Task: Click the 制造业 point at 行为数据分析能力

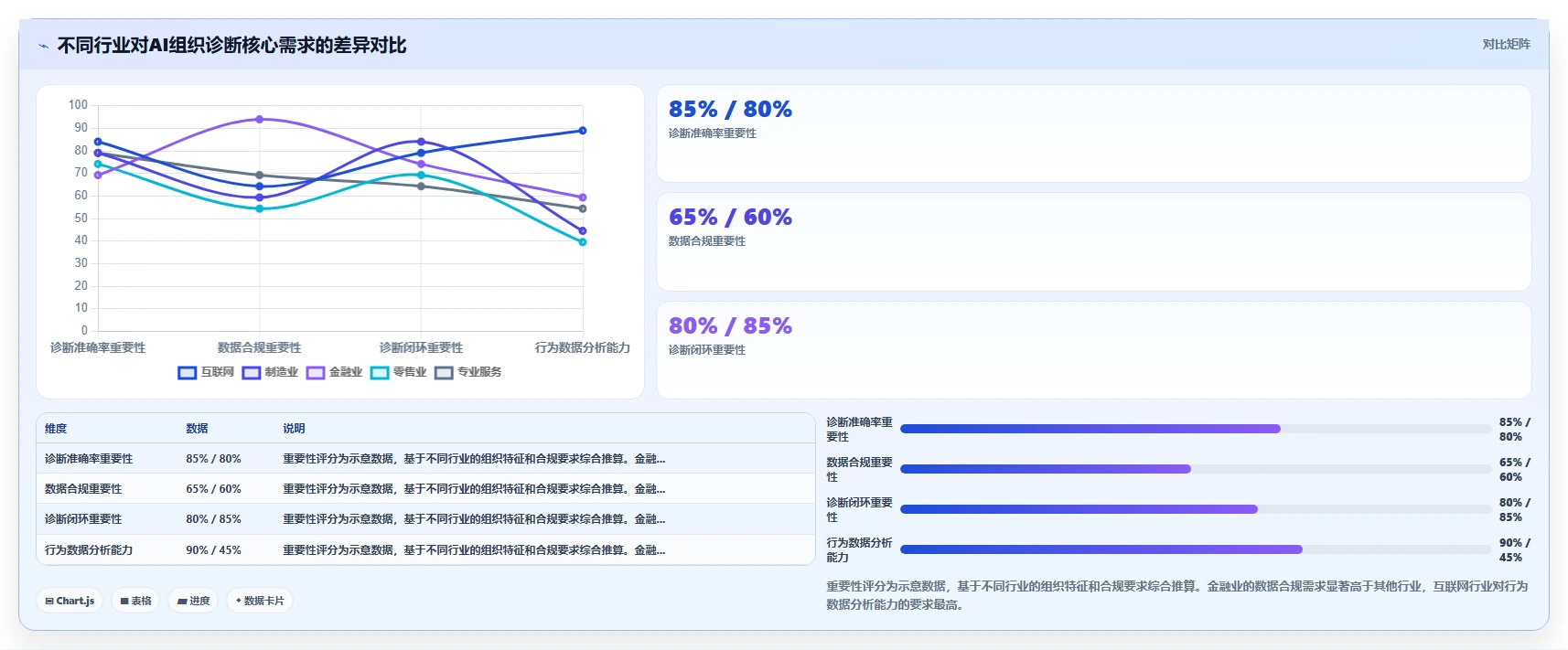Action: 583,230
